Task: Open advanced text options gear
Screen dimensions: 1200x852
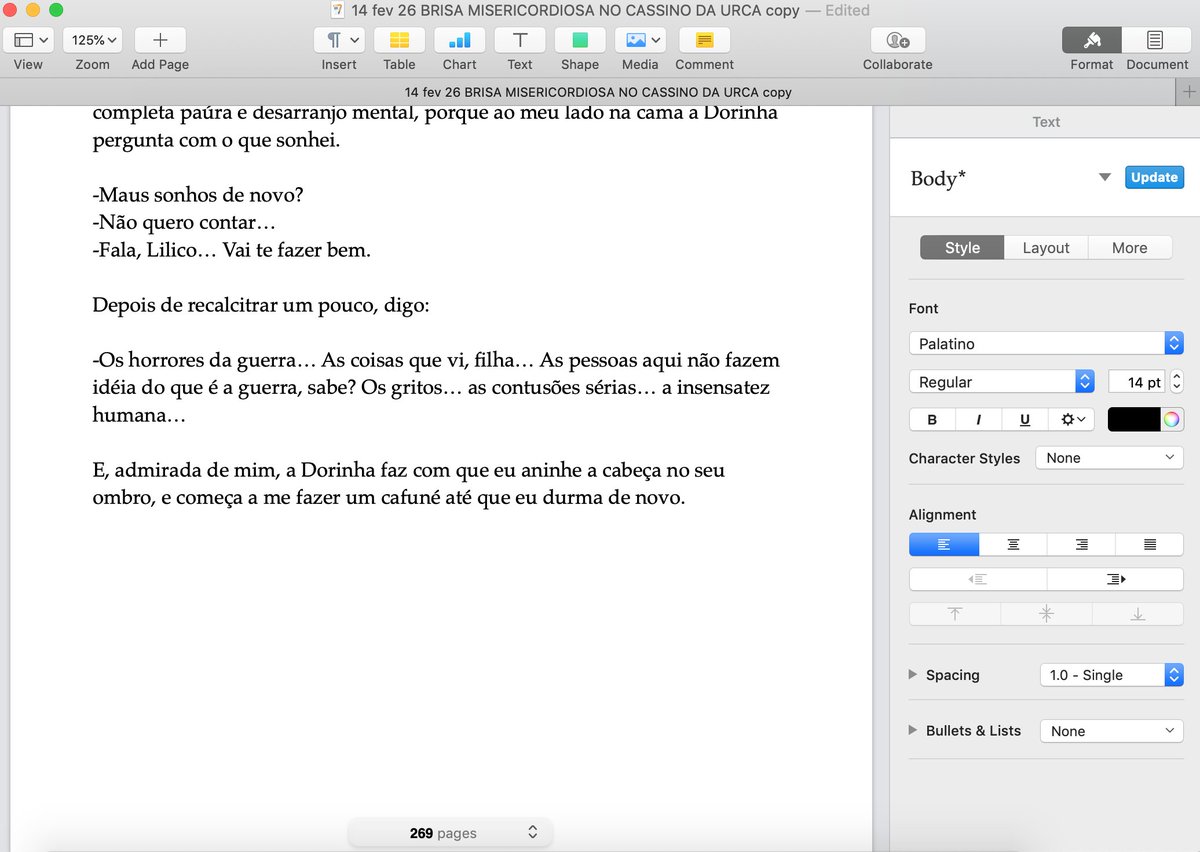Action: [1073, 420]
